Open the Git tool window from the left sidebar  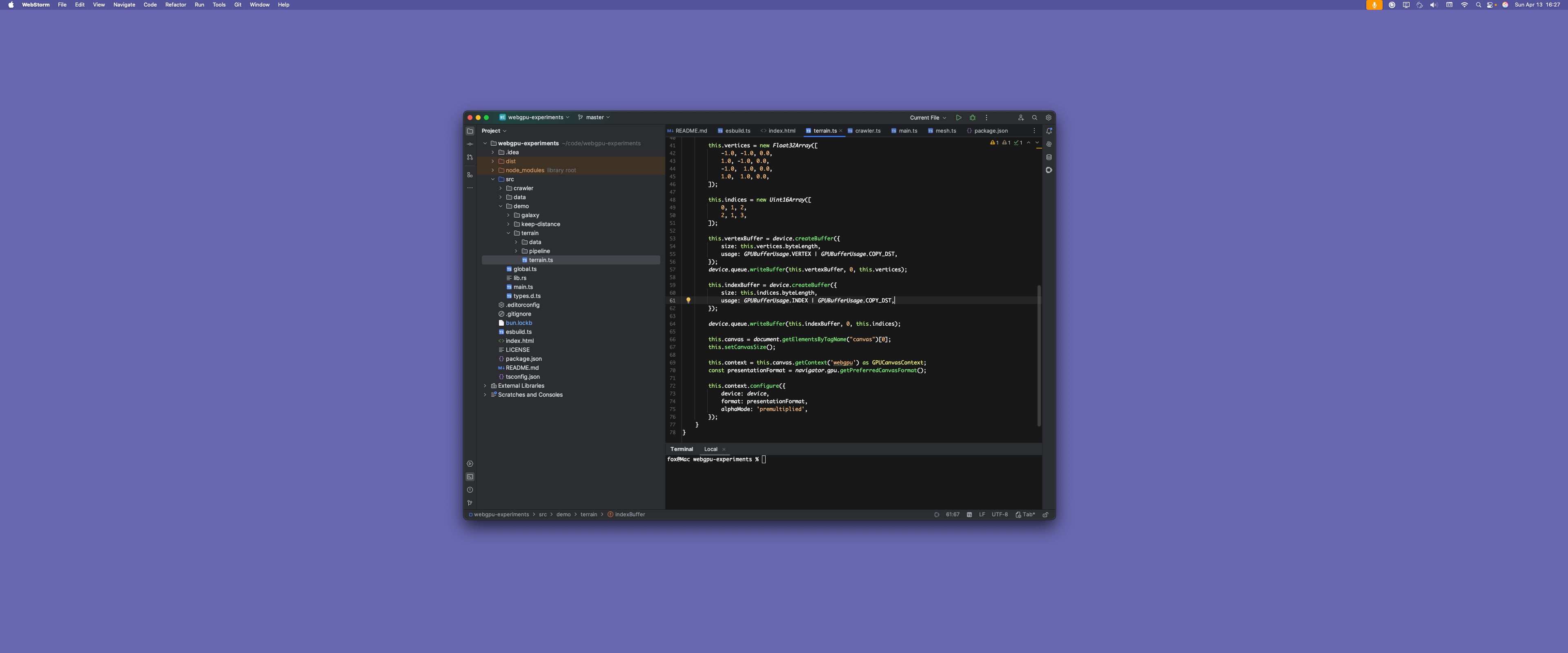[470, 503]
